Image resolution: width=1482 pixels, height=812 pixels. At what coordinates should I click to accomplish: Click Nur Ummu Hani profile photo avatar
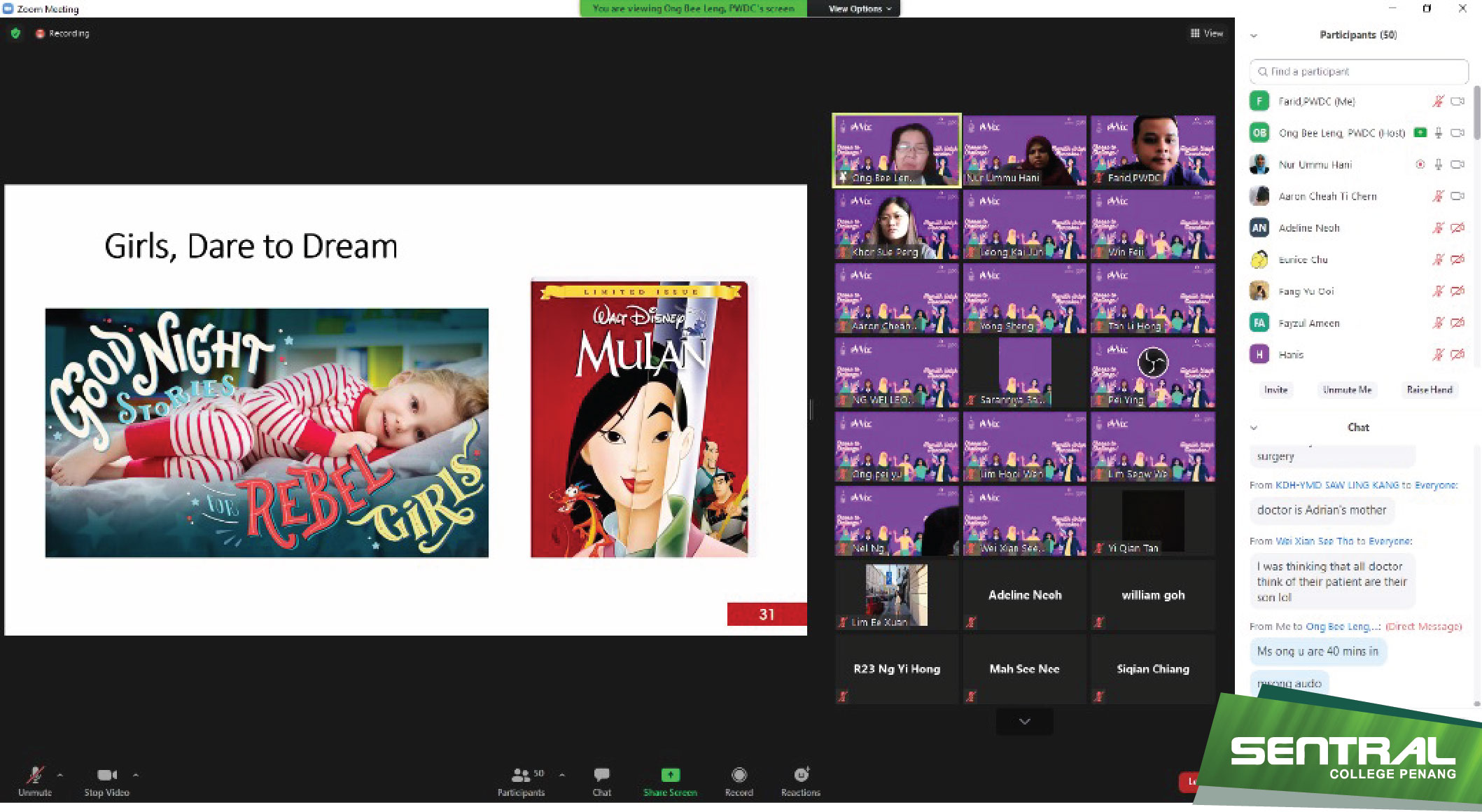[1259, 164]
